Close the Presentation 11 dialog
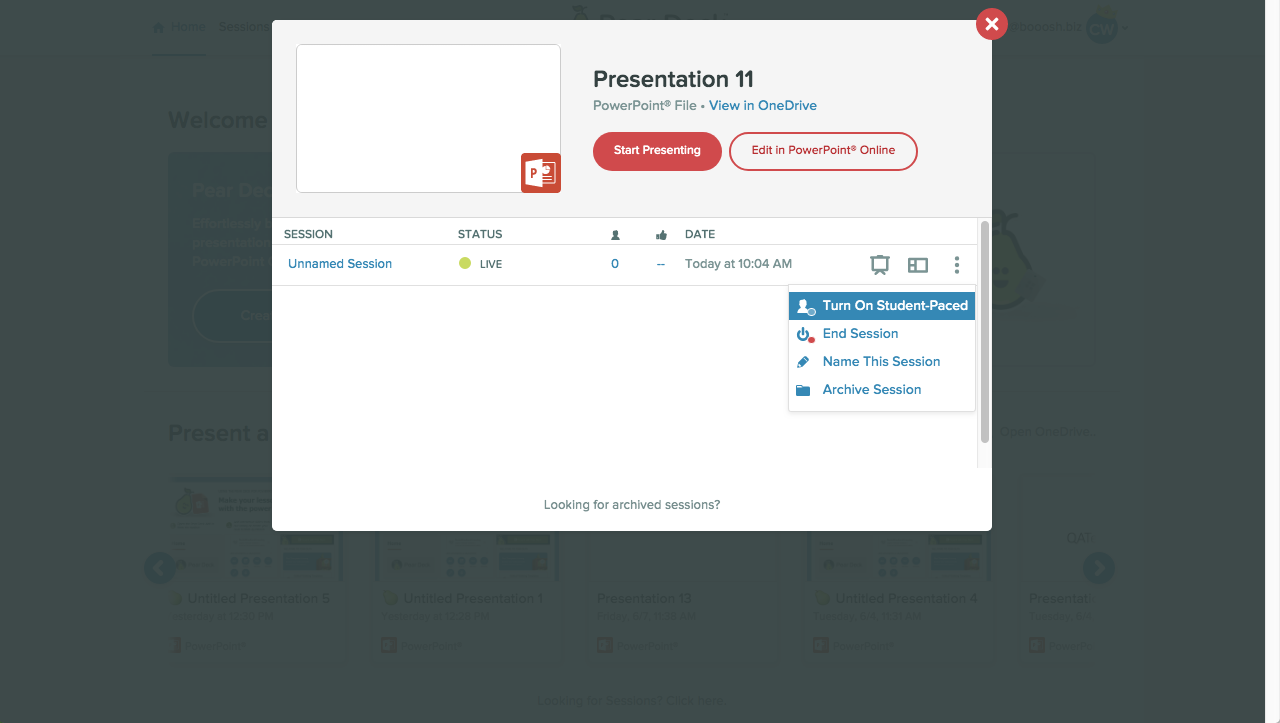 (x=991, y=24)
